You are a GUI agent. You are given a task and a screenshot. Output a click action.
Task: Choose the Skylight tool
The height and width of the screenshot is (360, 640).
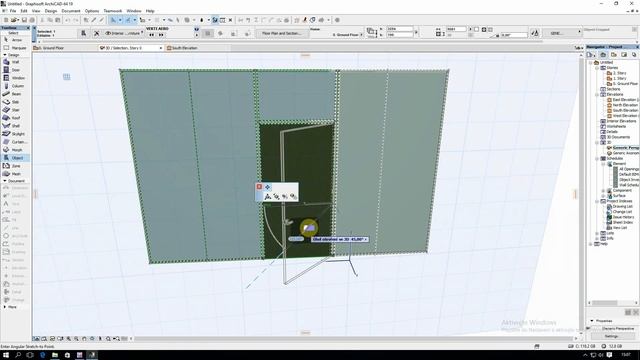click(15, 134)
